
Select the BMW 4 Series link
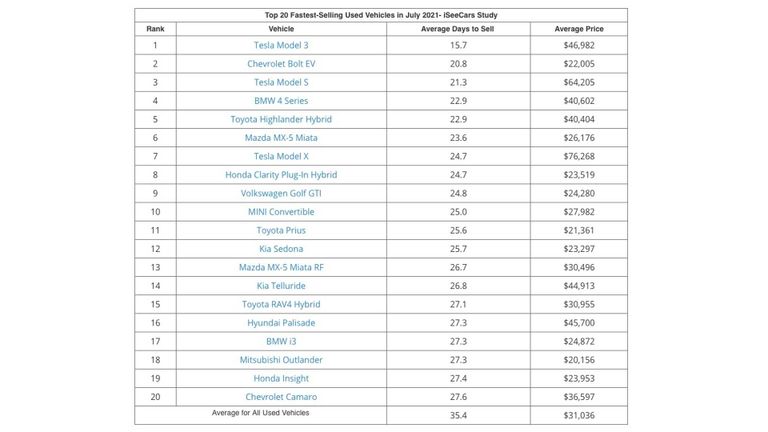(x=281, y=101)
